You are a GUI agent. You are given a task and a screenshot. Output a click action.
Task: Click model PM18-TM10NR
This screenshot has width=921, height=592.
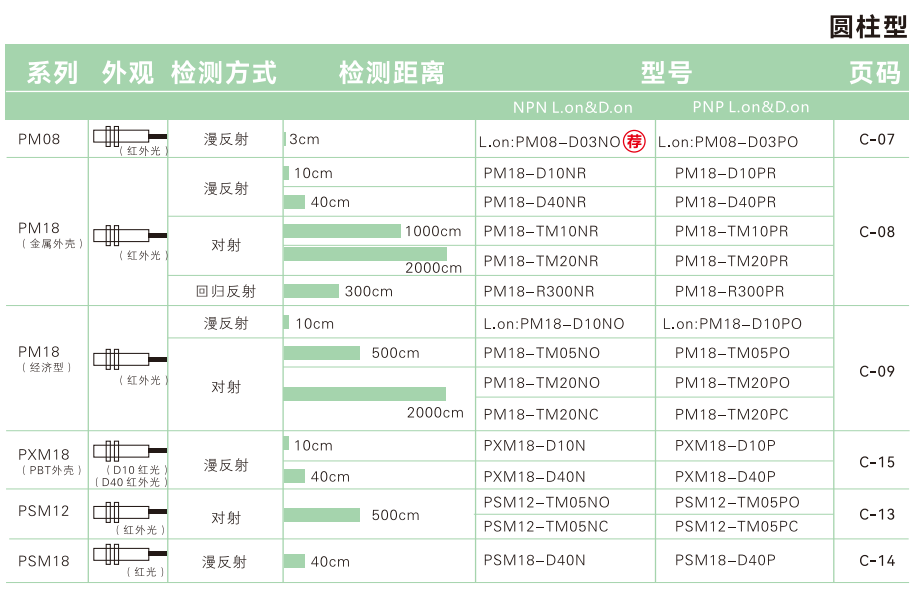(x=541, y=231)
